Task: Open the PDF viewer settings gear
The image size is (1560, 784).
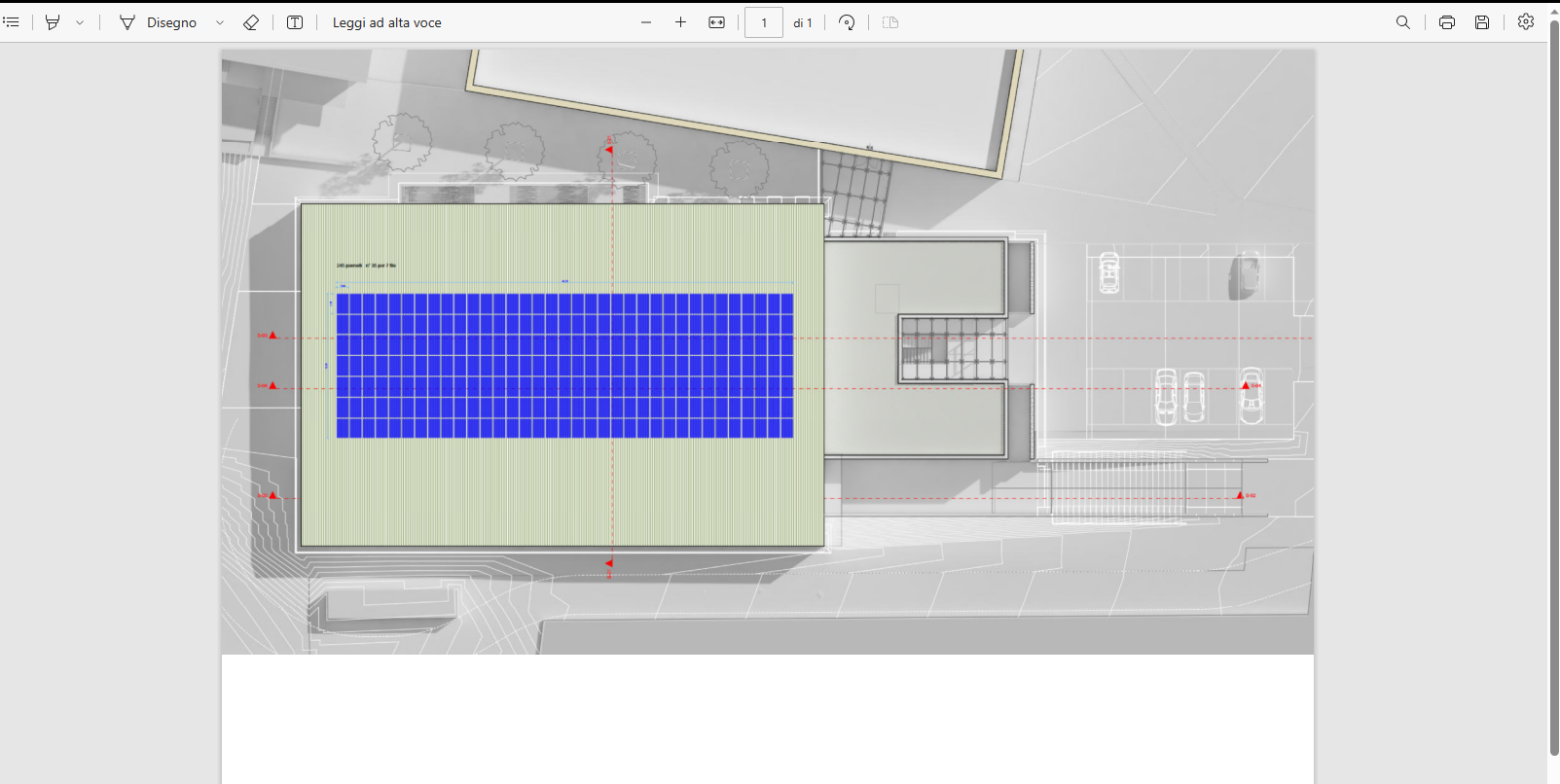Action: [x=1526, y=21]
